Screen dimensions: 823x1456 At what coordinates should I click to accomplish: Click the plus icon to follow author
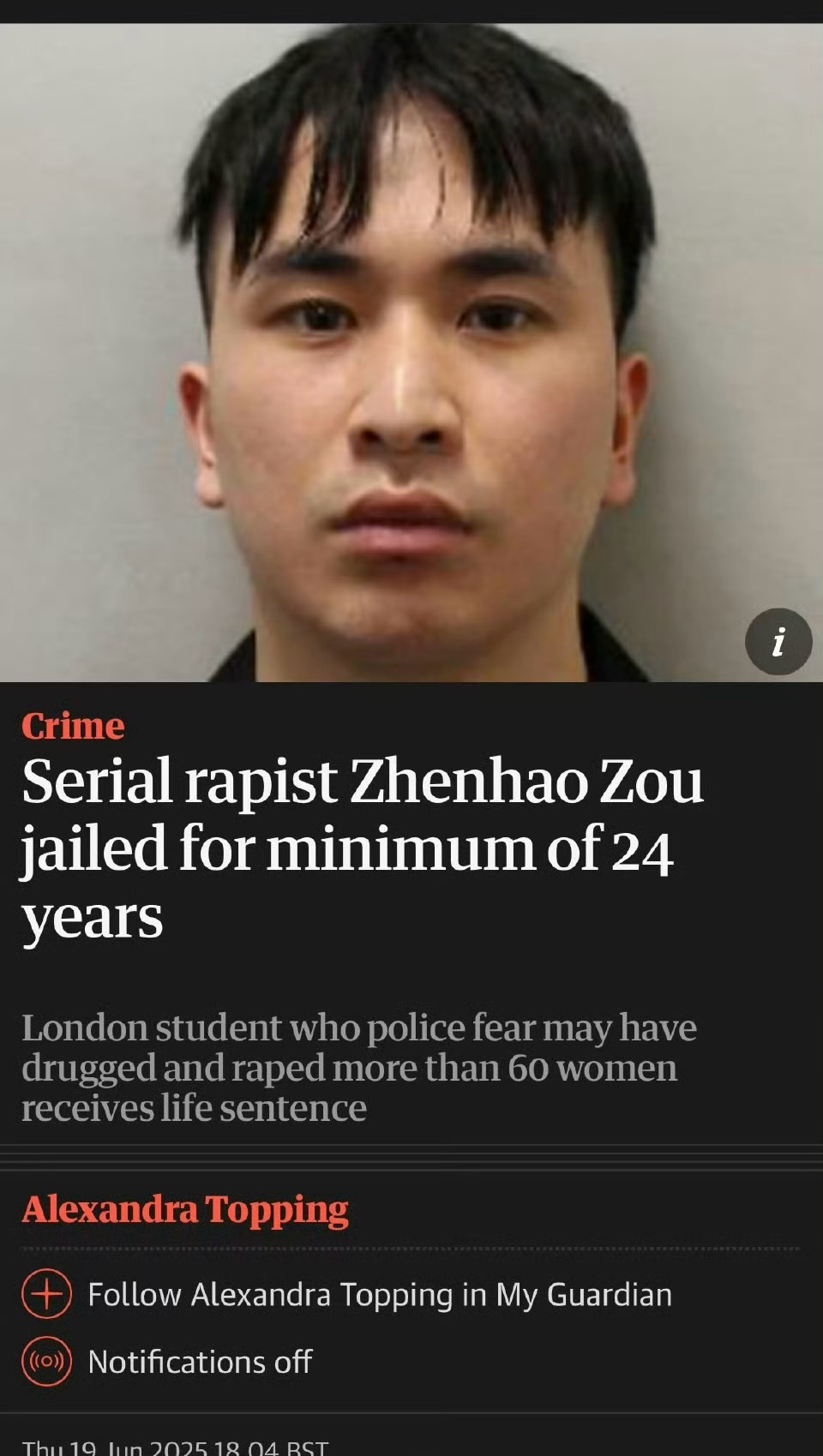tap(46, 1293)
